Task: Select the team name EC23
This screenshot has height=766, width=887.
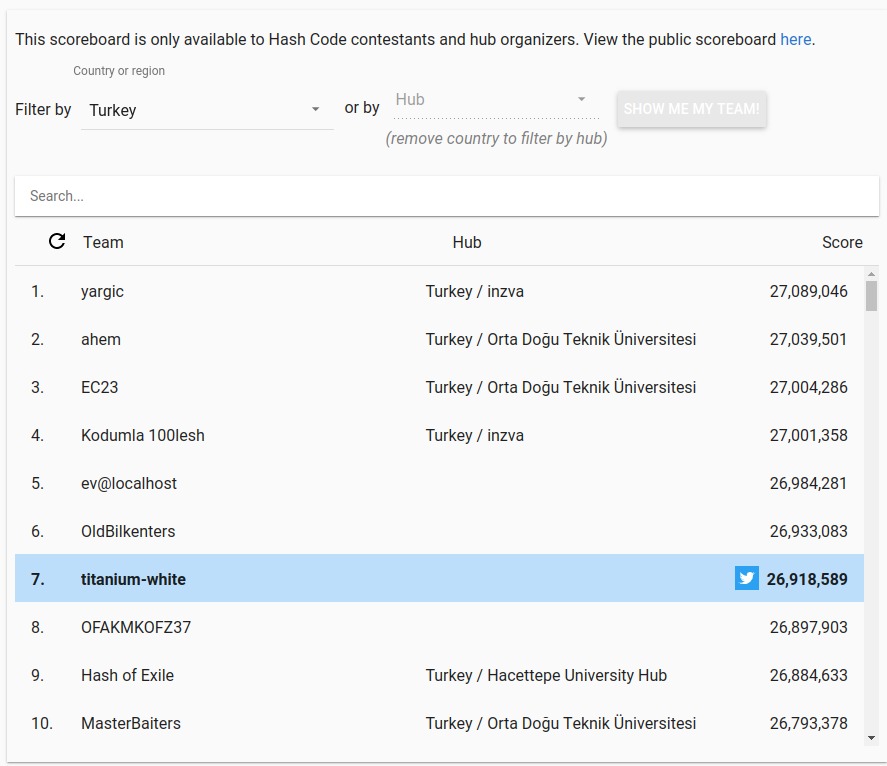Action: [x=100, y=388]
